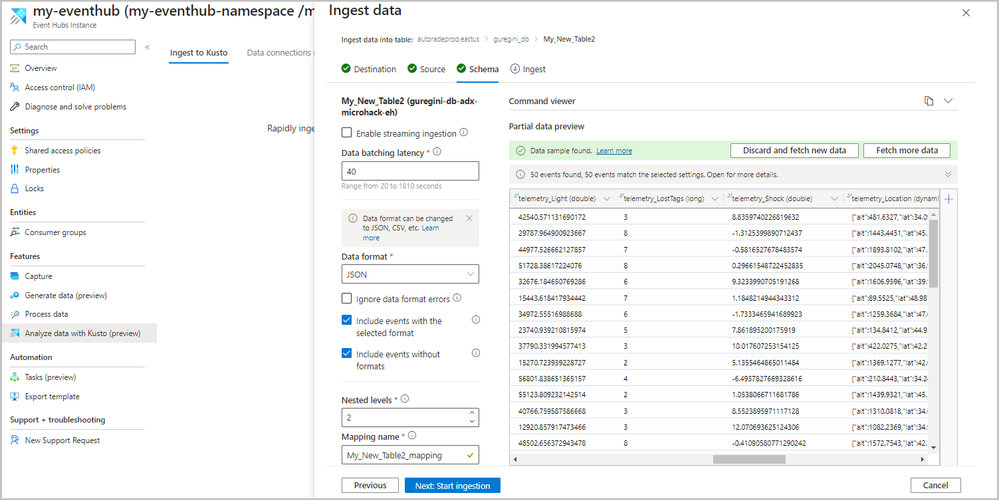Image resolution: width=999 pixels, height=500 pixels.
Task: Open New Support Request
Action: pos(62,440)
